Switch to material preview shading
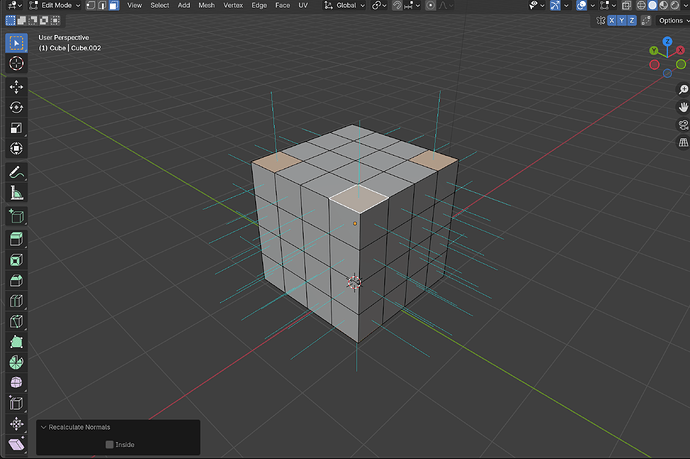The width and height of the screenshot is (690, 459). click(x=664, y=5)
